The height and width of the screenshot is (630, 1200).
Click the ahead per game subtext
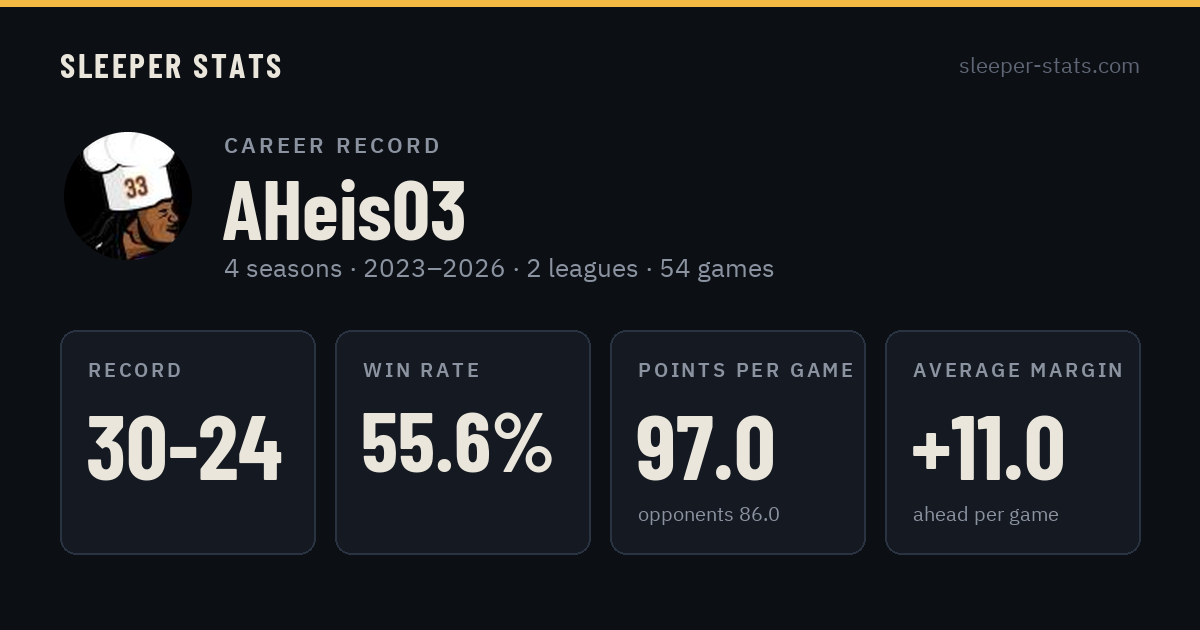coord(986,515)
